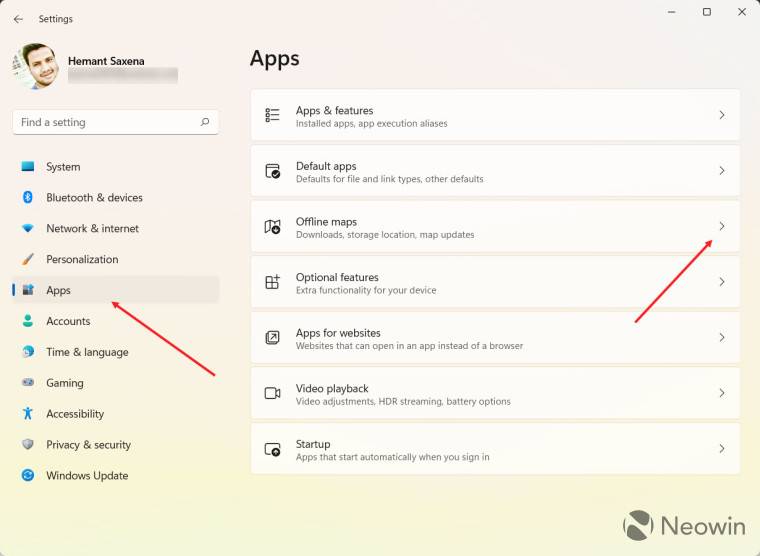Open Accounts settings
Image resolution: width=760 pixels, height=556 pixels.
coord(115,320)
